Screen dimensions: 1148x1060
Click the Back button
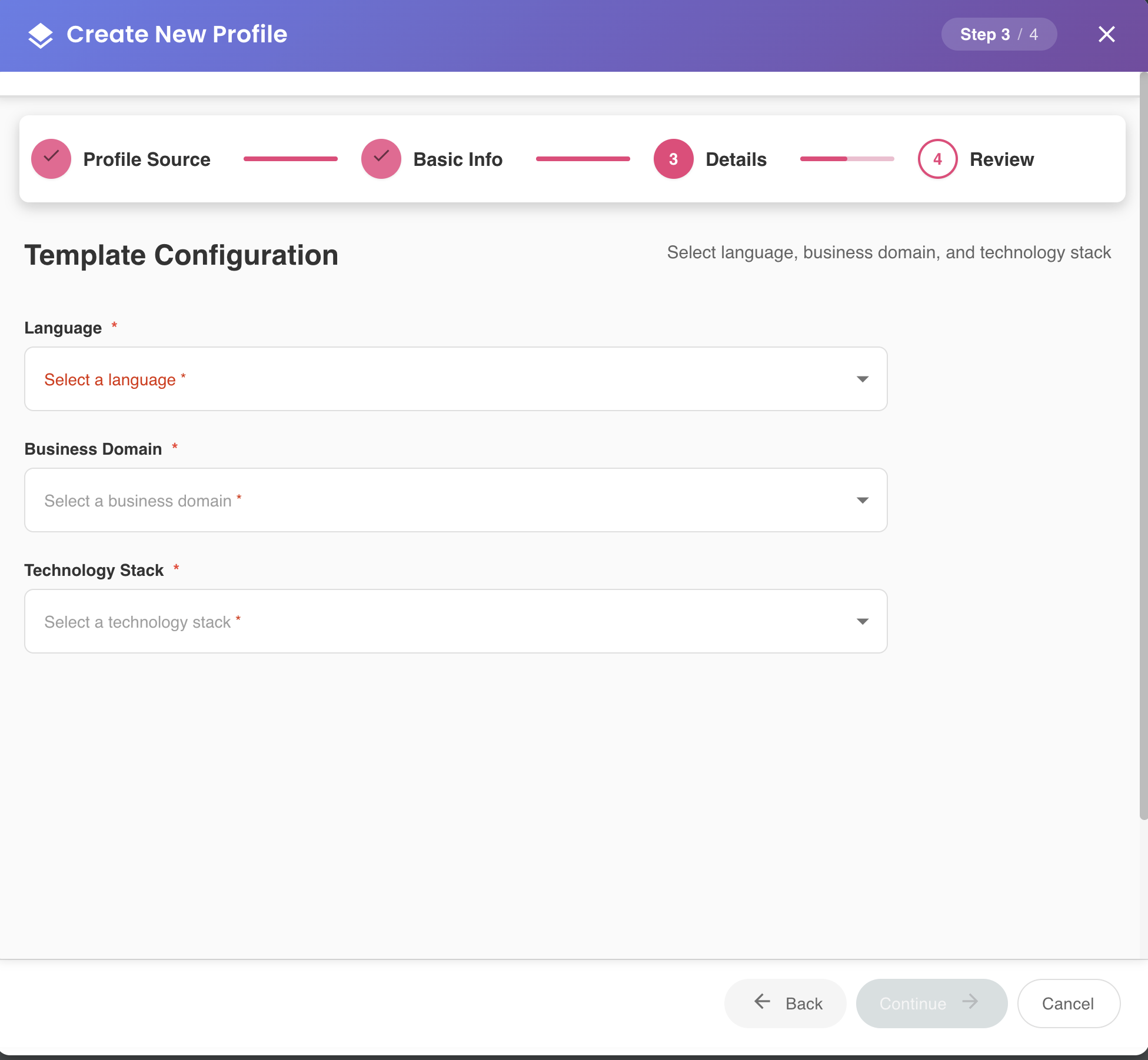click(x=785, y=1003)
